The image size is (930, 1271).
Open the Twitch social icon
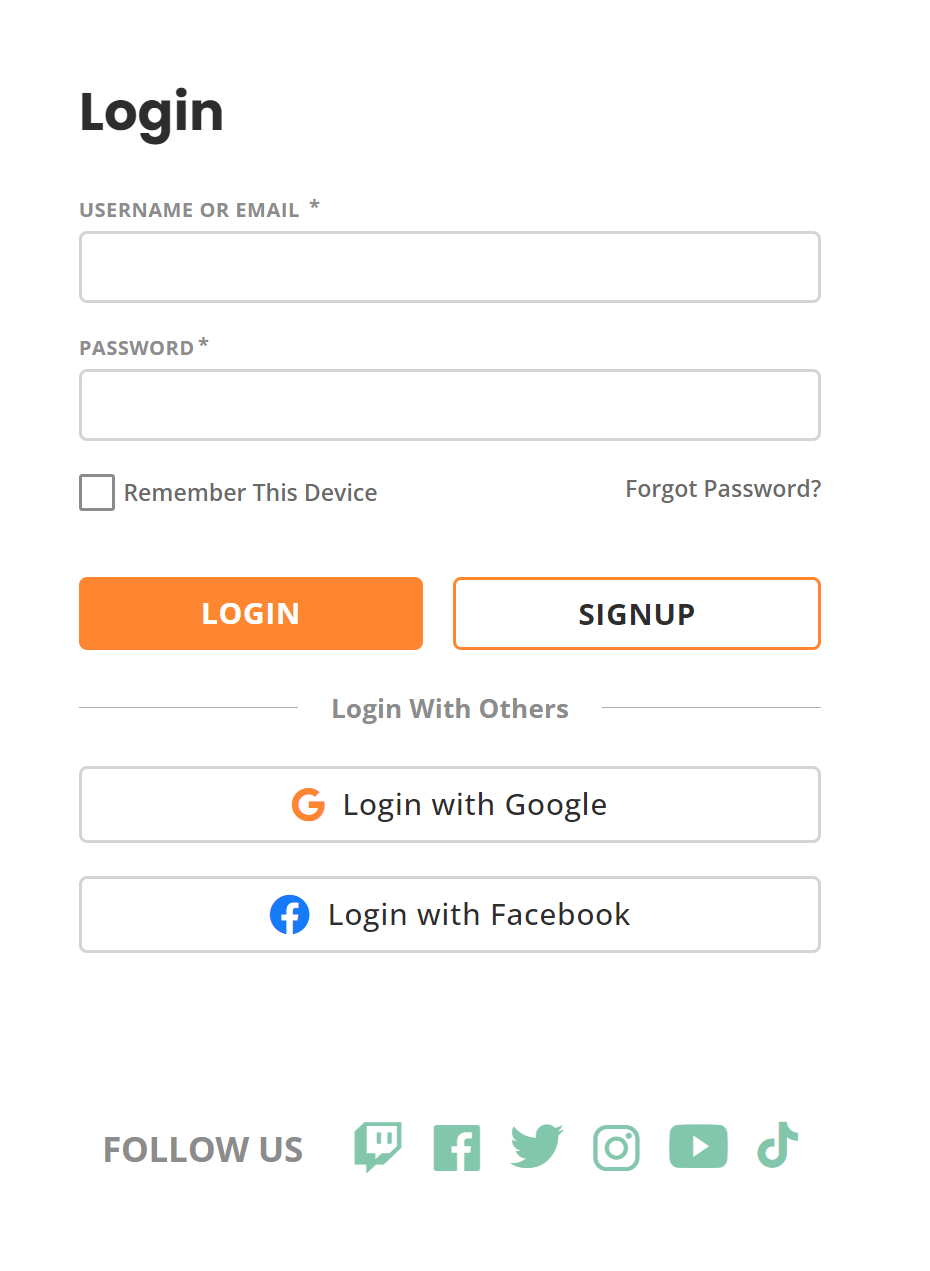pyautogui.click(x=378, y=1147)
